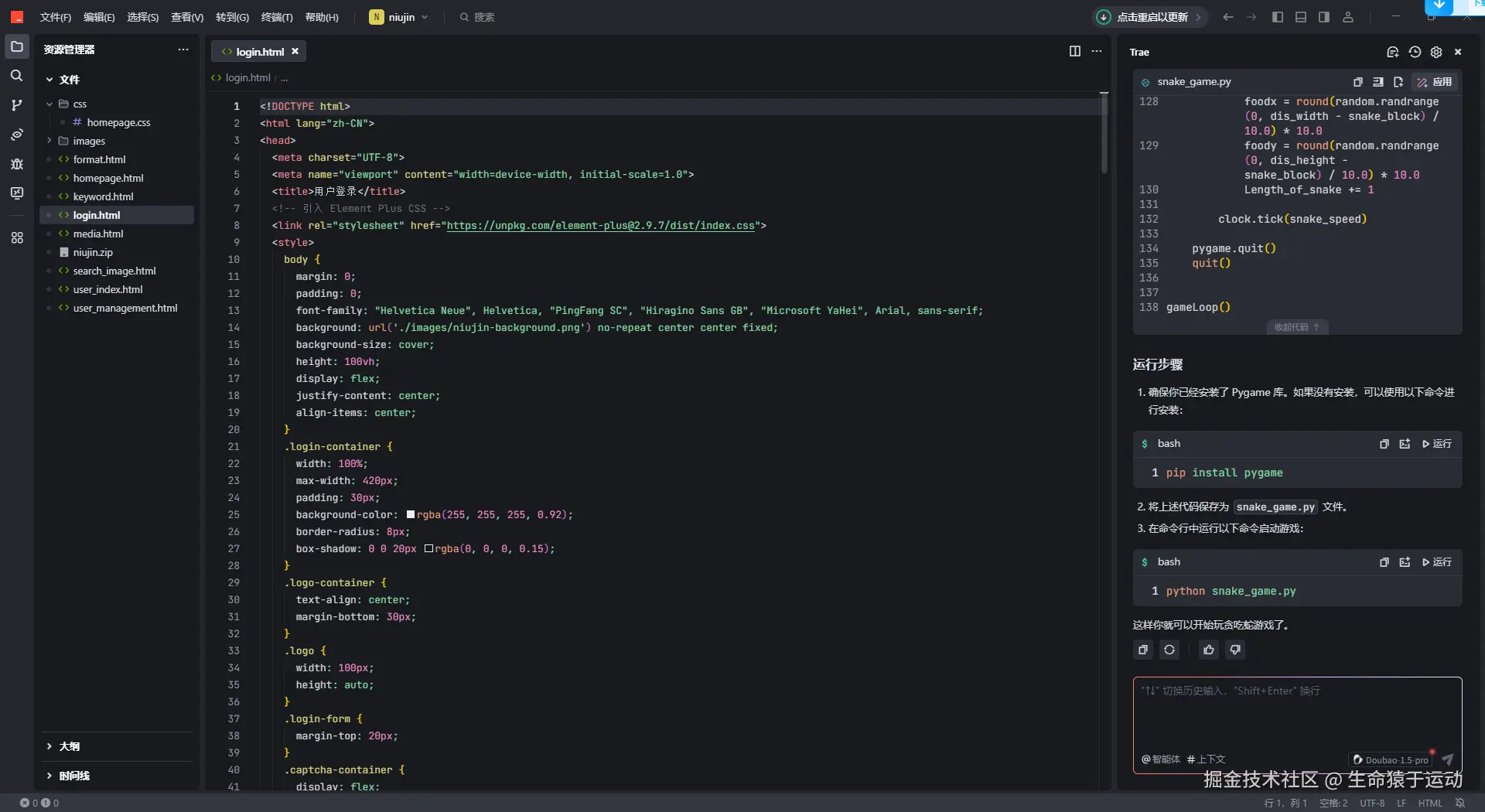Close the login.html editor tab

click(x=295, y=52)
